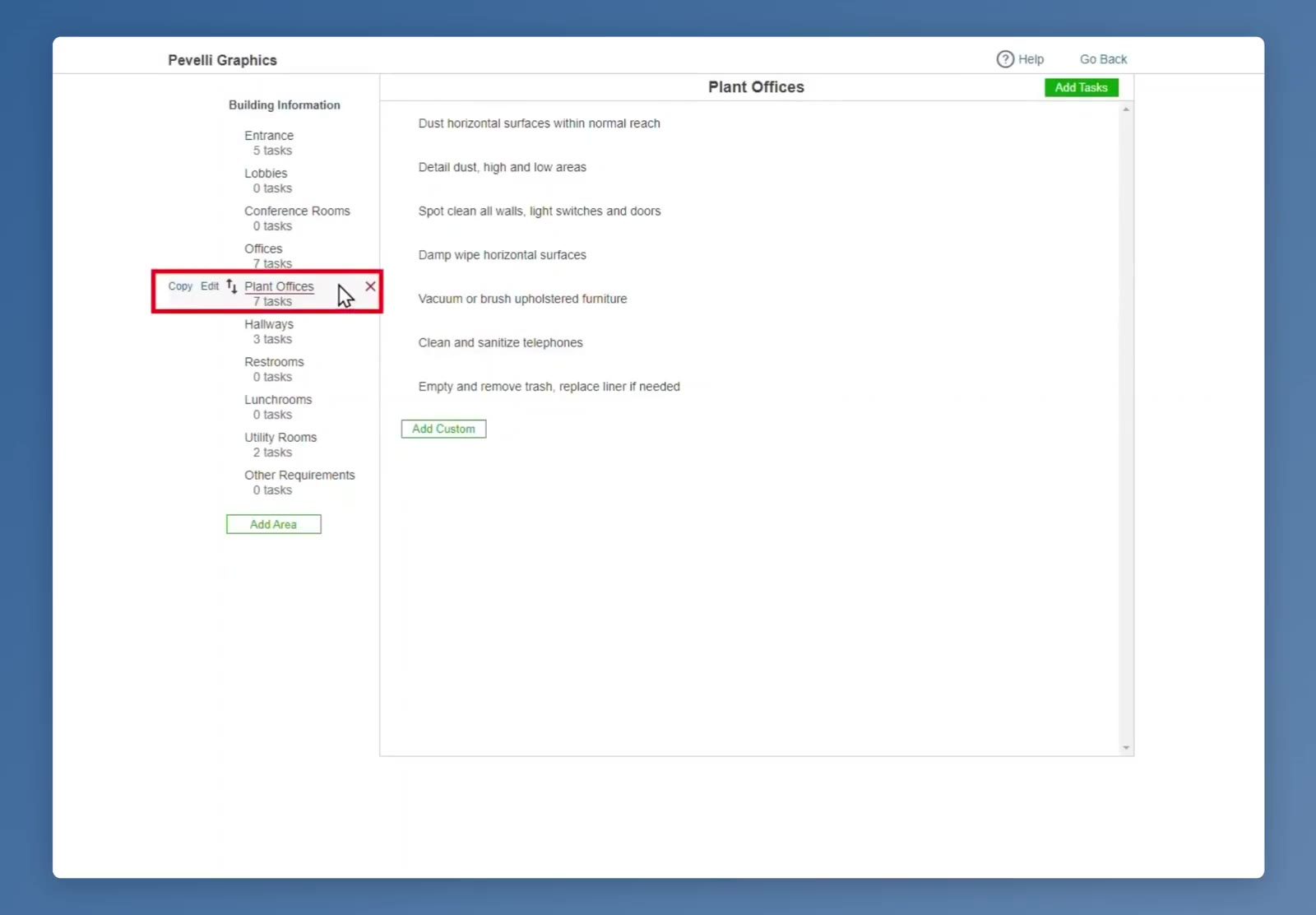Image resolution: width=1316 pixels, height=915 pixels.
Task: Click the scrollbar down arrow in task list
Action: 1126,748
